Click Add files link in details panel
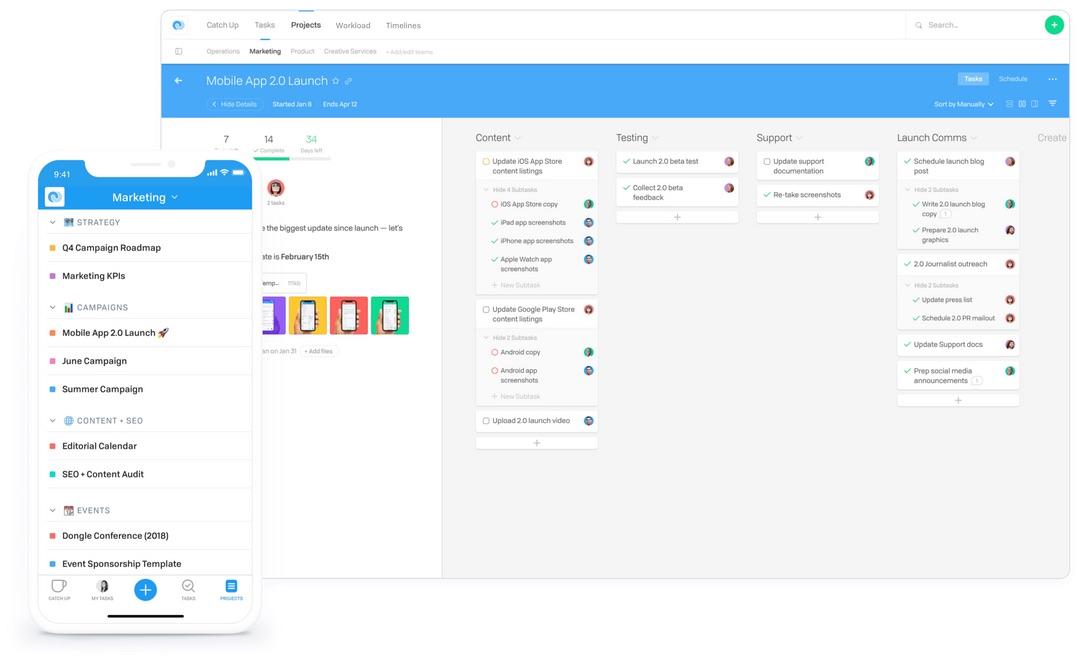 pyautogui.click(x=319, y=351)
